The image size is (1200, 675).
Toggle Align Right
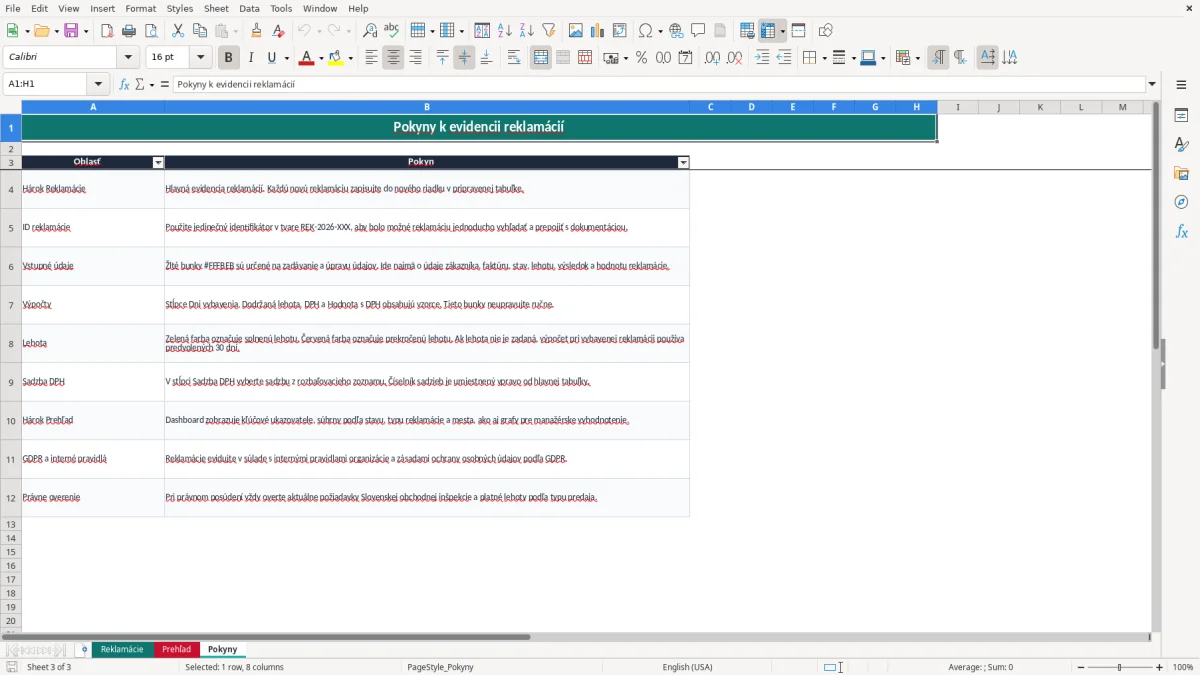(416, 58)
